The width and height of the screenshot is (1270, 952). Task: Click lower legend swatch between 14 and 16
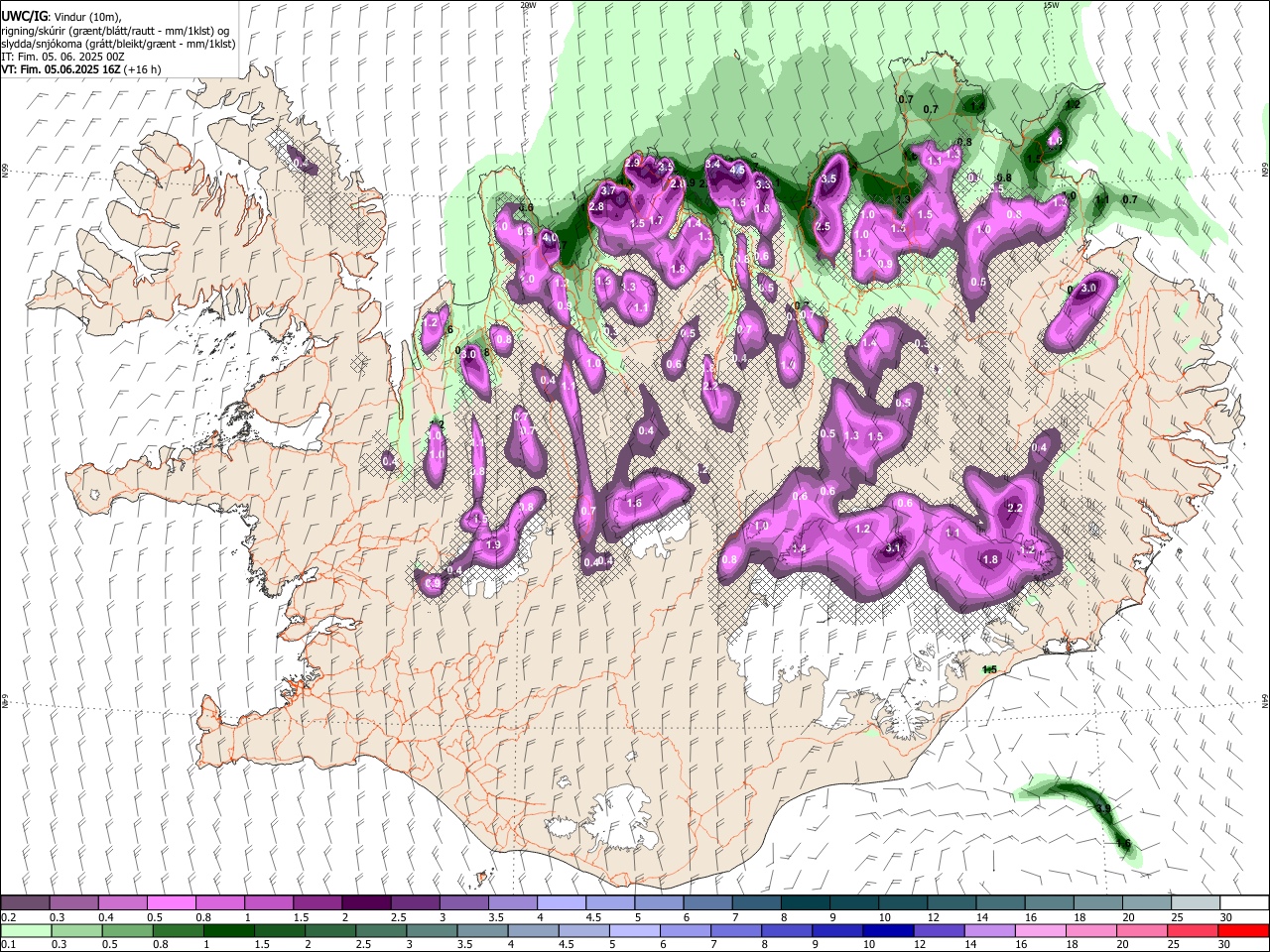click(x=989, y=930)
